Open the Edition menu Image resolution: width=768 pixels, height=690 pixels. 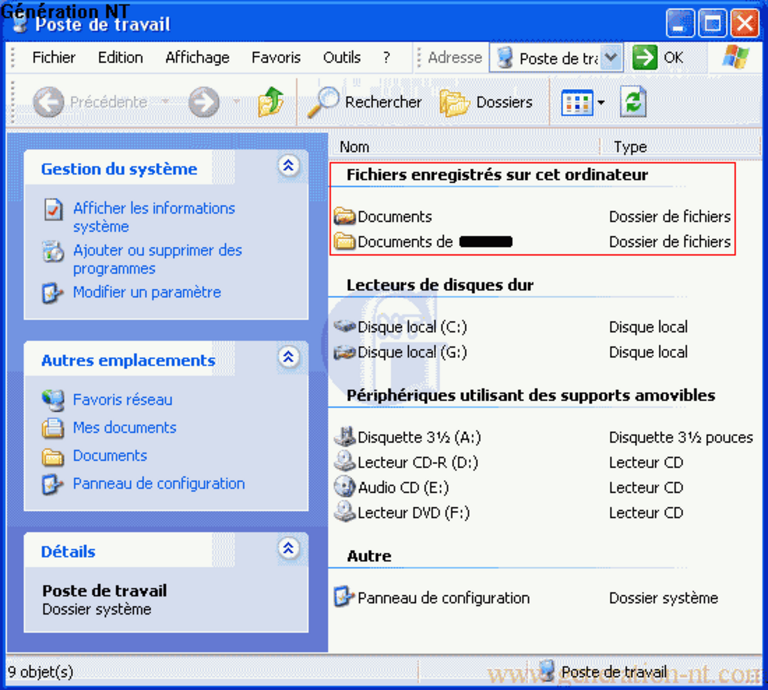tap(120, 57)
